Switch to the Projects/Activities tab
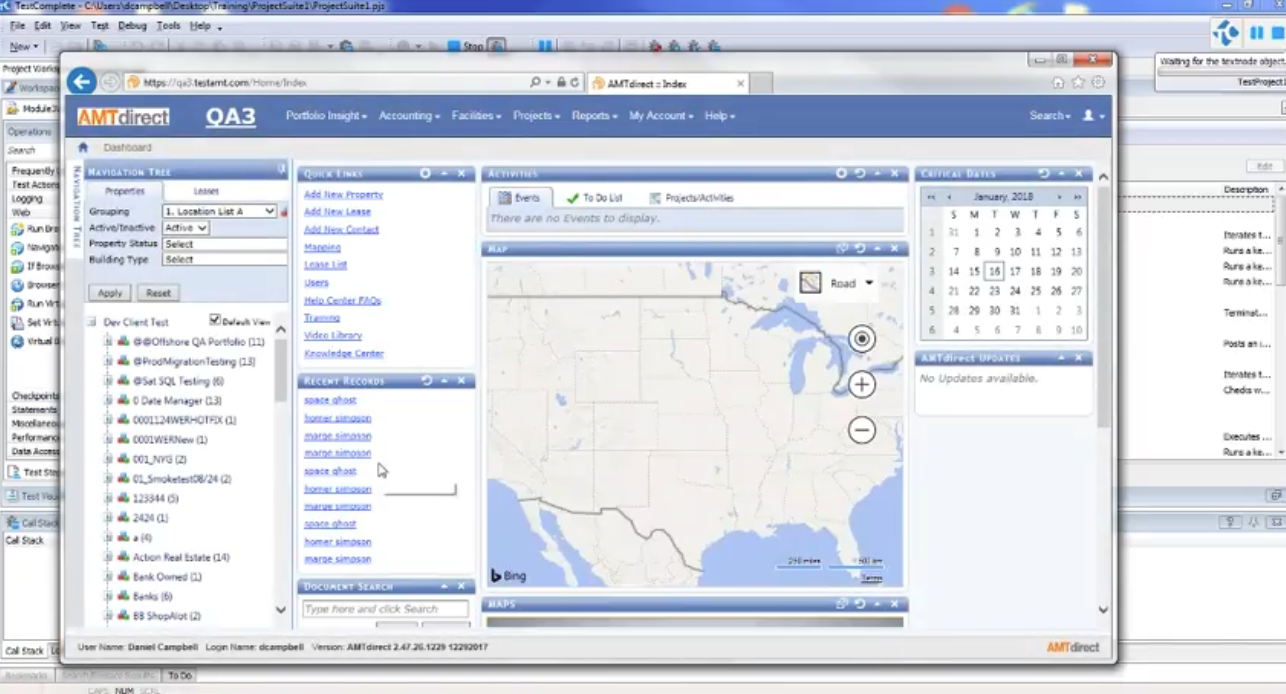This screenshot has height=694, width=1286. tap(692, 198)
